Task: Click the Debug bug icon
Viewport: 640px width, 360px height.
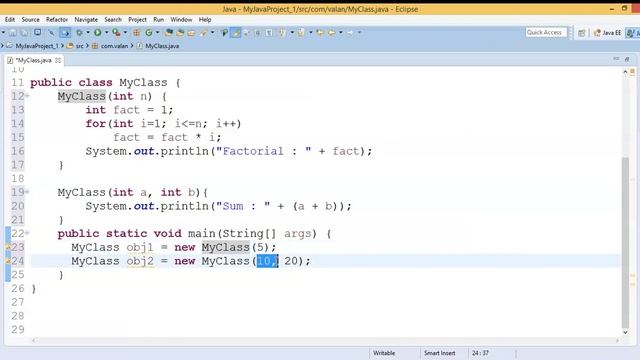Action: [x=80, y=32]
